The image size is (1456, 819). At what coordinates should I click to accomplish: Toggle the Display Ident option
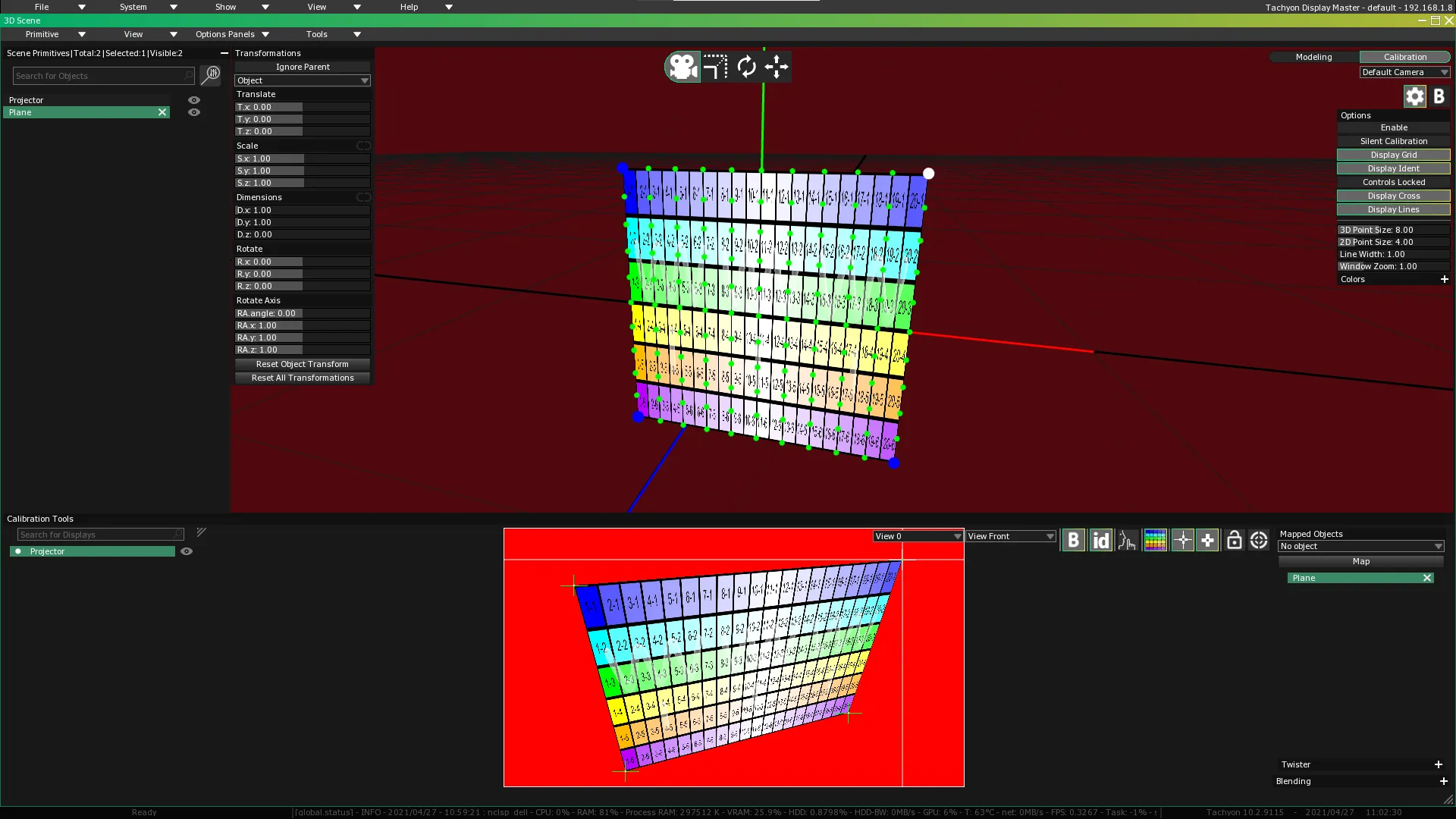pos(1393,168)
